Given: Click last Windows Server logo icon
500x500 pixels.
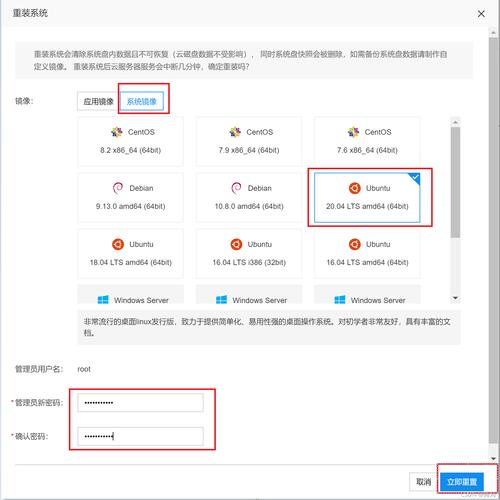Looking at the screenshot, I should point(340,299).
